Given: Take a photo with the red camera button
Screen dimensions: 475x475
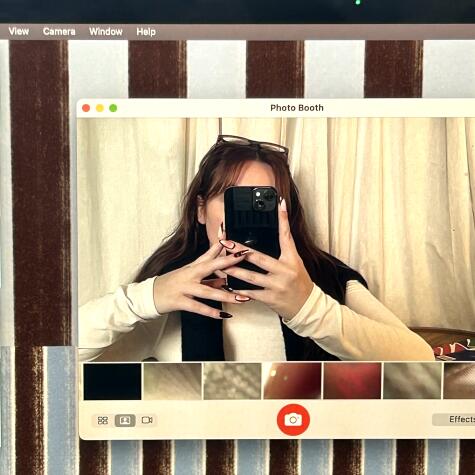Looking at the screenshot, I should click(x=293, y=420).
